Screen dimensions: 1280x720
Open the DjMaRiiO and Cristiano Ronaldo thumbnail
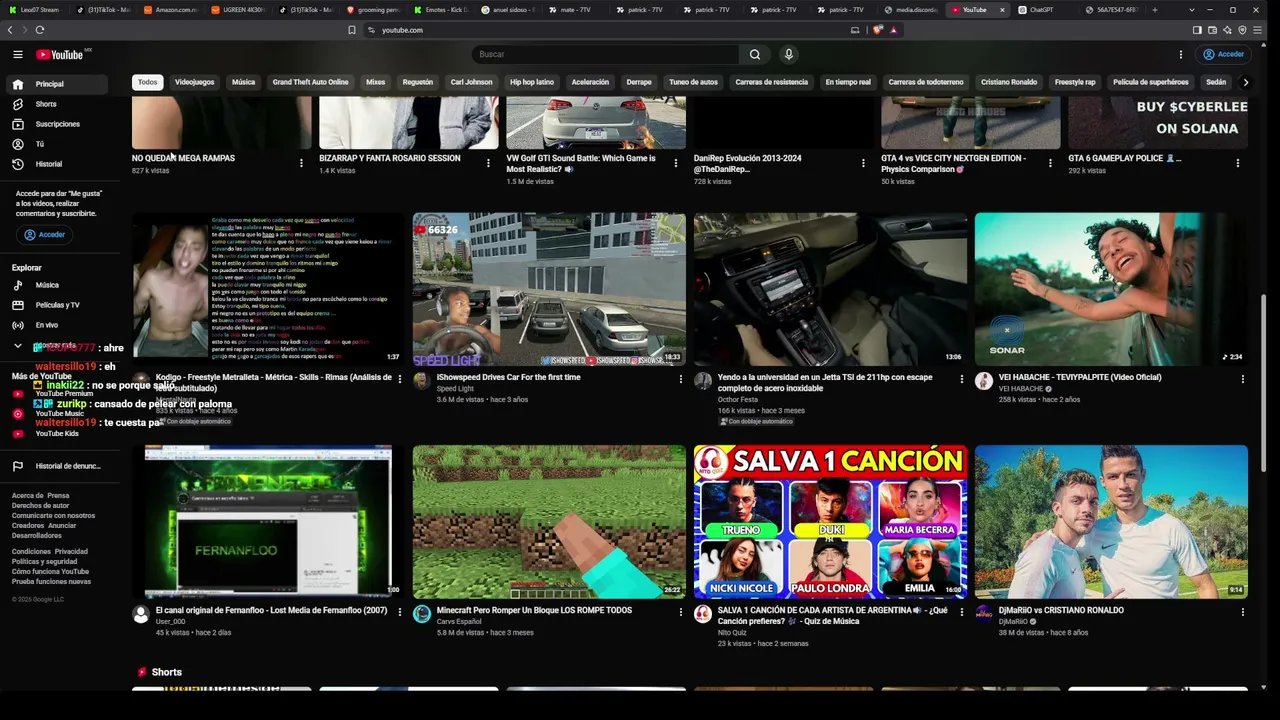[x=1111, y=522]
